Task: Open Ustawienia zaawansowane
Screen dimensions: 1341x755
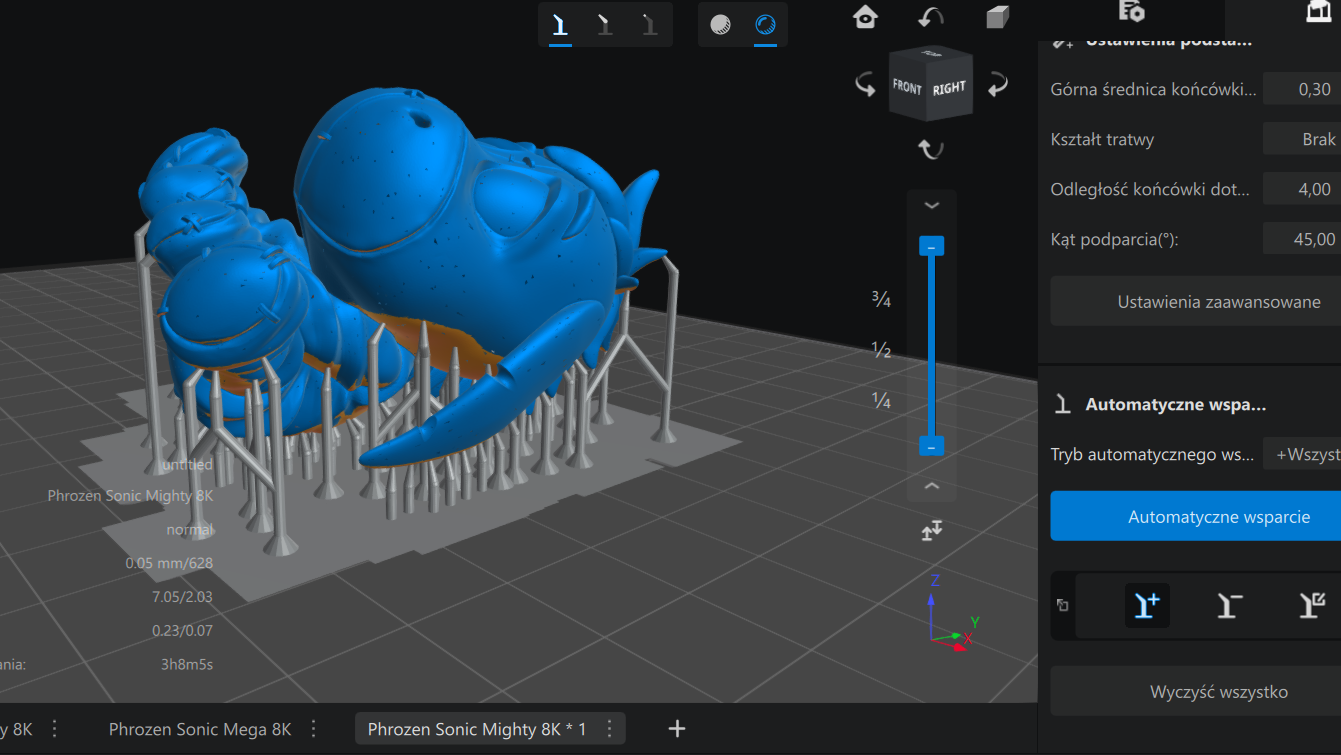Action: click(1195, 301)
